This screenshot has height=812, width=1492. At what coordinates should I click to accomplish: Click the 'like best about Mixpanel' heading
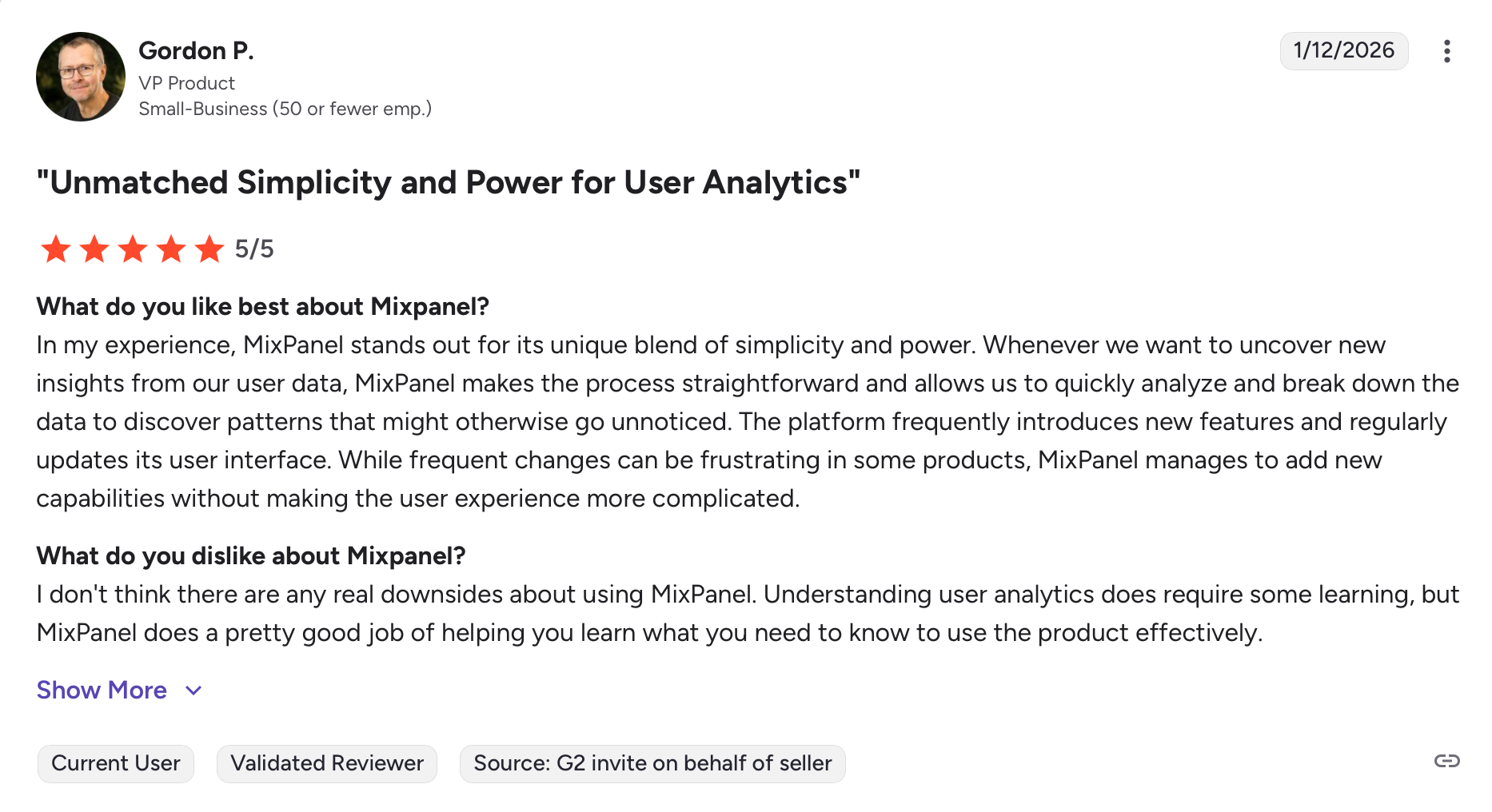(x=262, y=307)
